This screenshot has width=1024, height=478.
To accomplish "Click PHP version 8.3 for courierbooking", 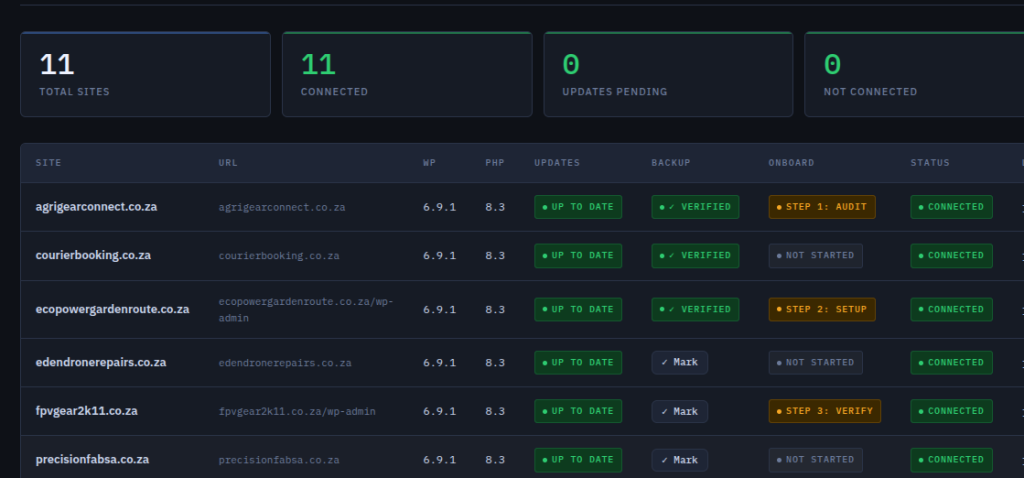I will 495,256.
